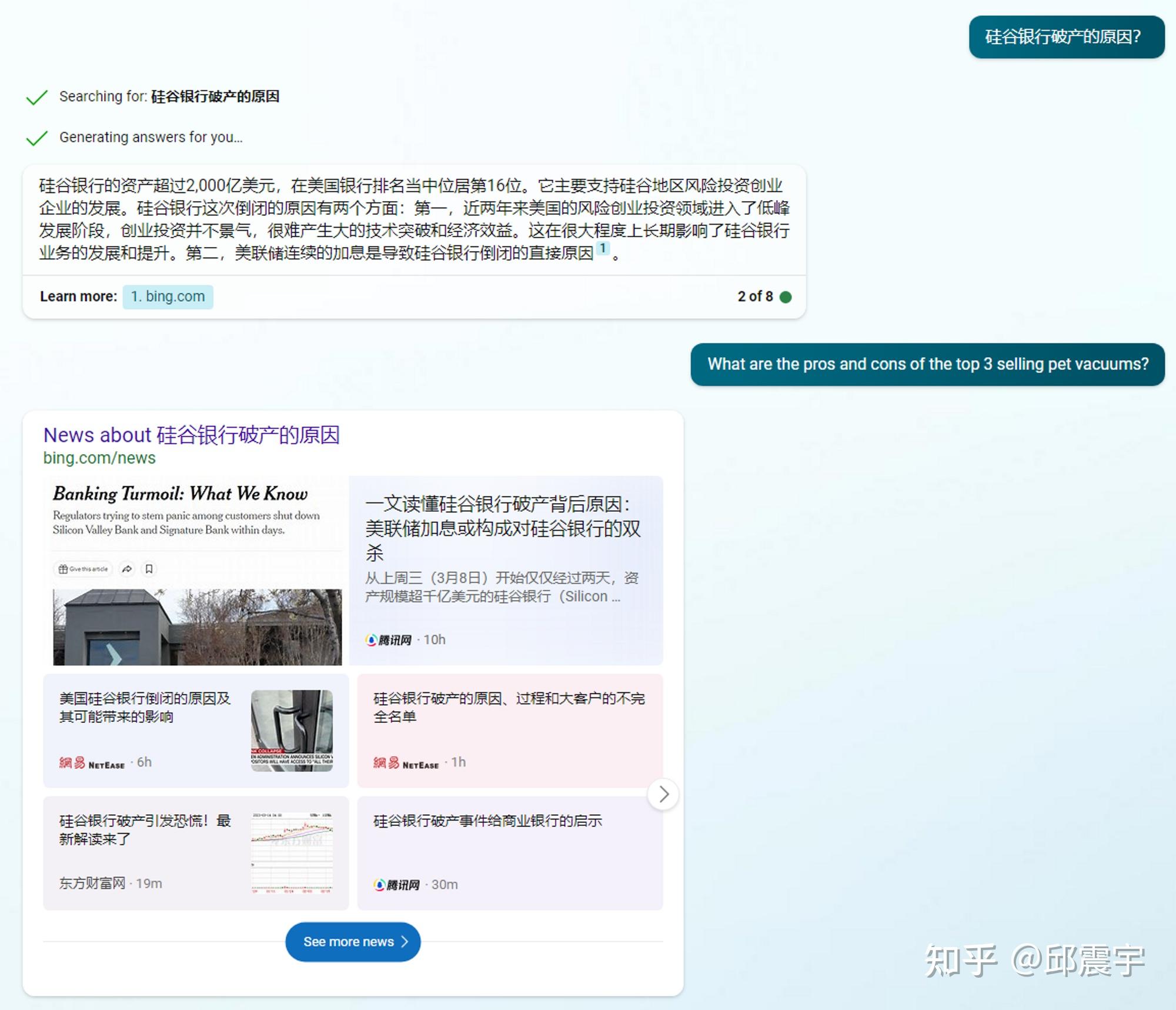Open the '1. bing.com' learn more source
This screenshot has width=1176, height=1010.
click(x=168, y=296)
